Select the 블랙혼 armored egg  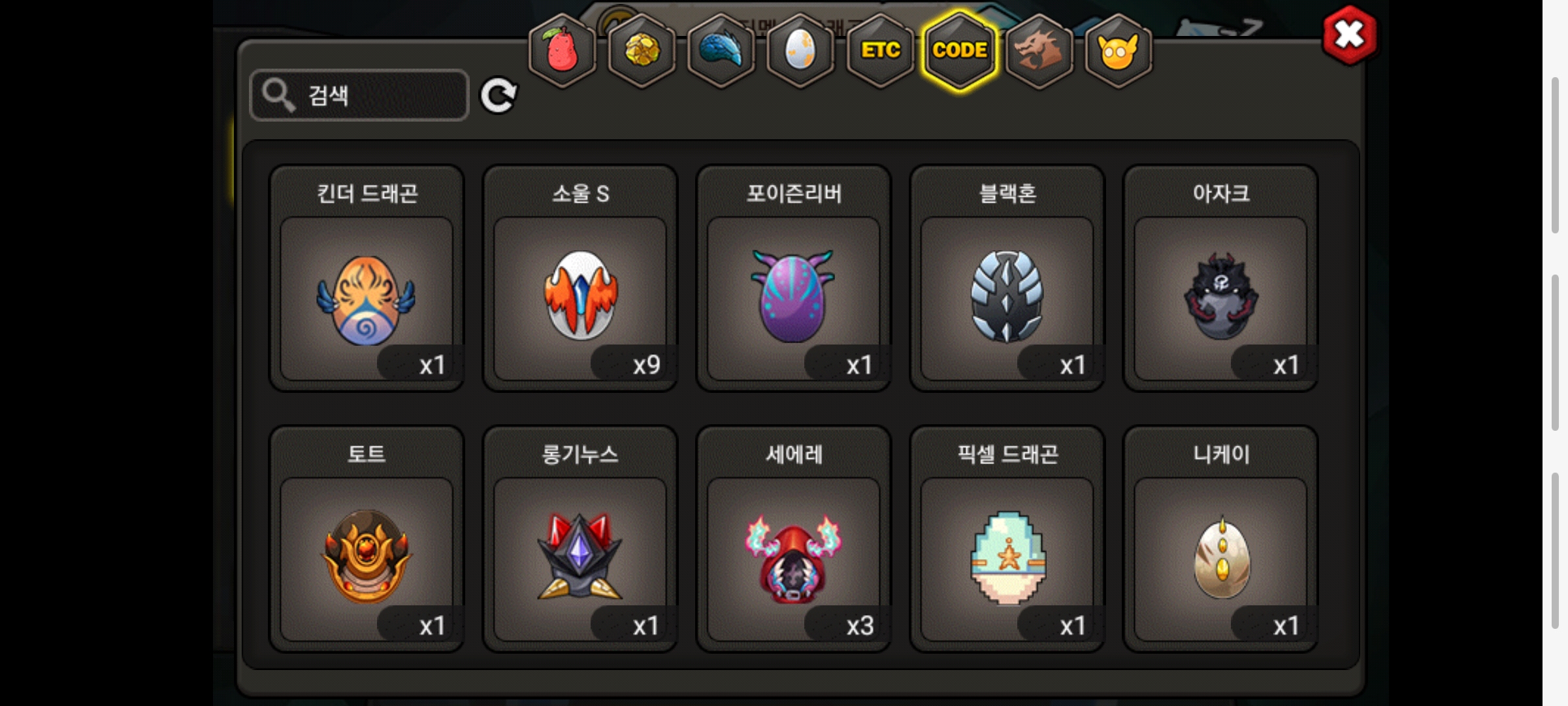[x=1007, y=278]
